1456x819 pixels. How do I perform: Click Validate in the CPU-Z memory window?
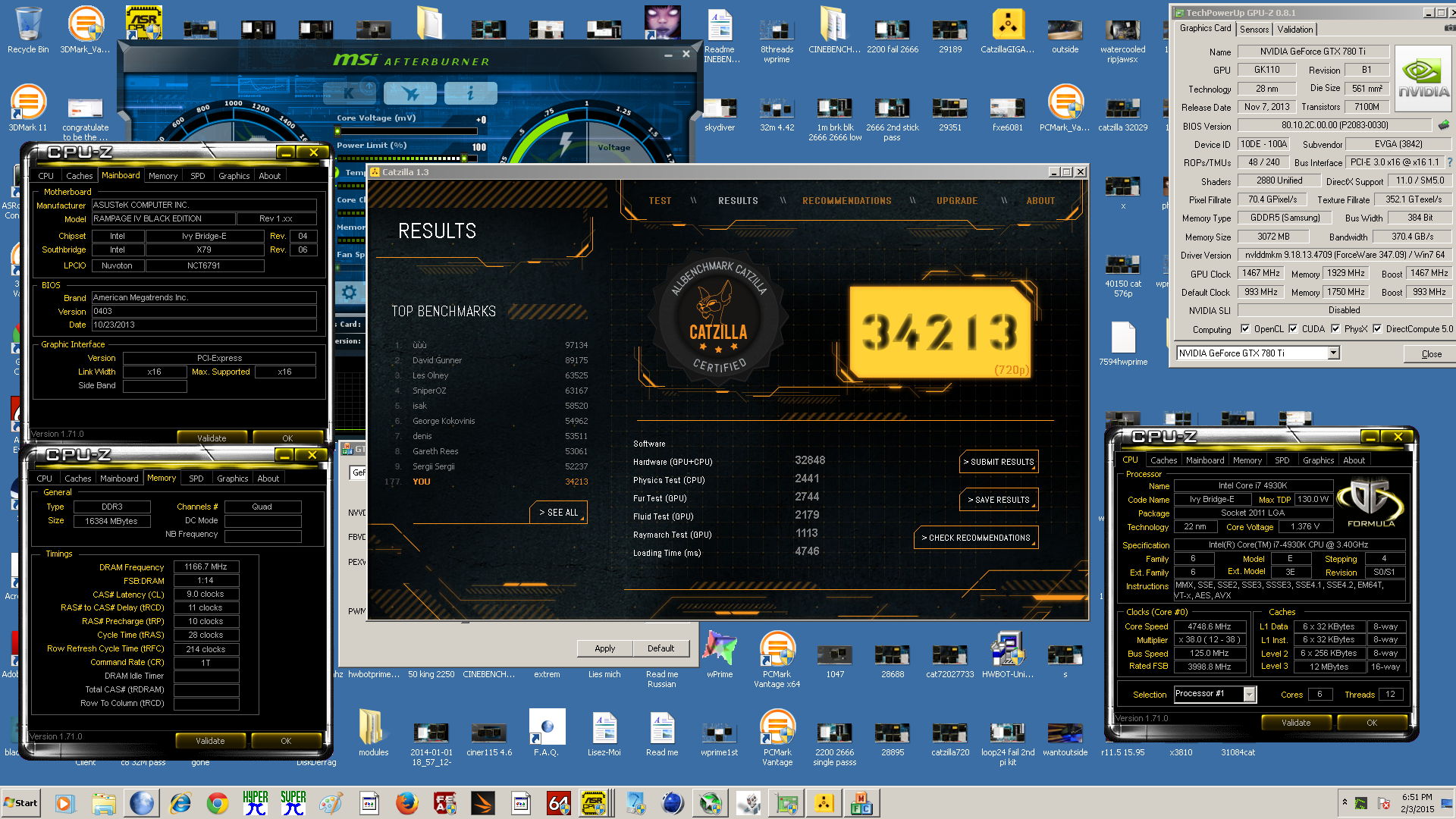coord(210,741)
